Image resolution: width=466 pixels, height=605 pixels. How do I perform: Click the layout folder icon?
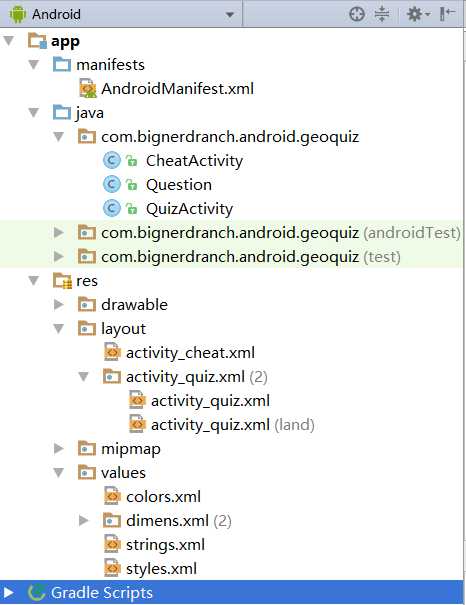pyautogui.click(x=87, y=328)
